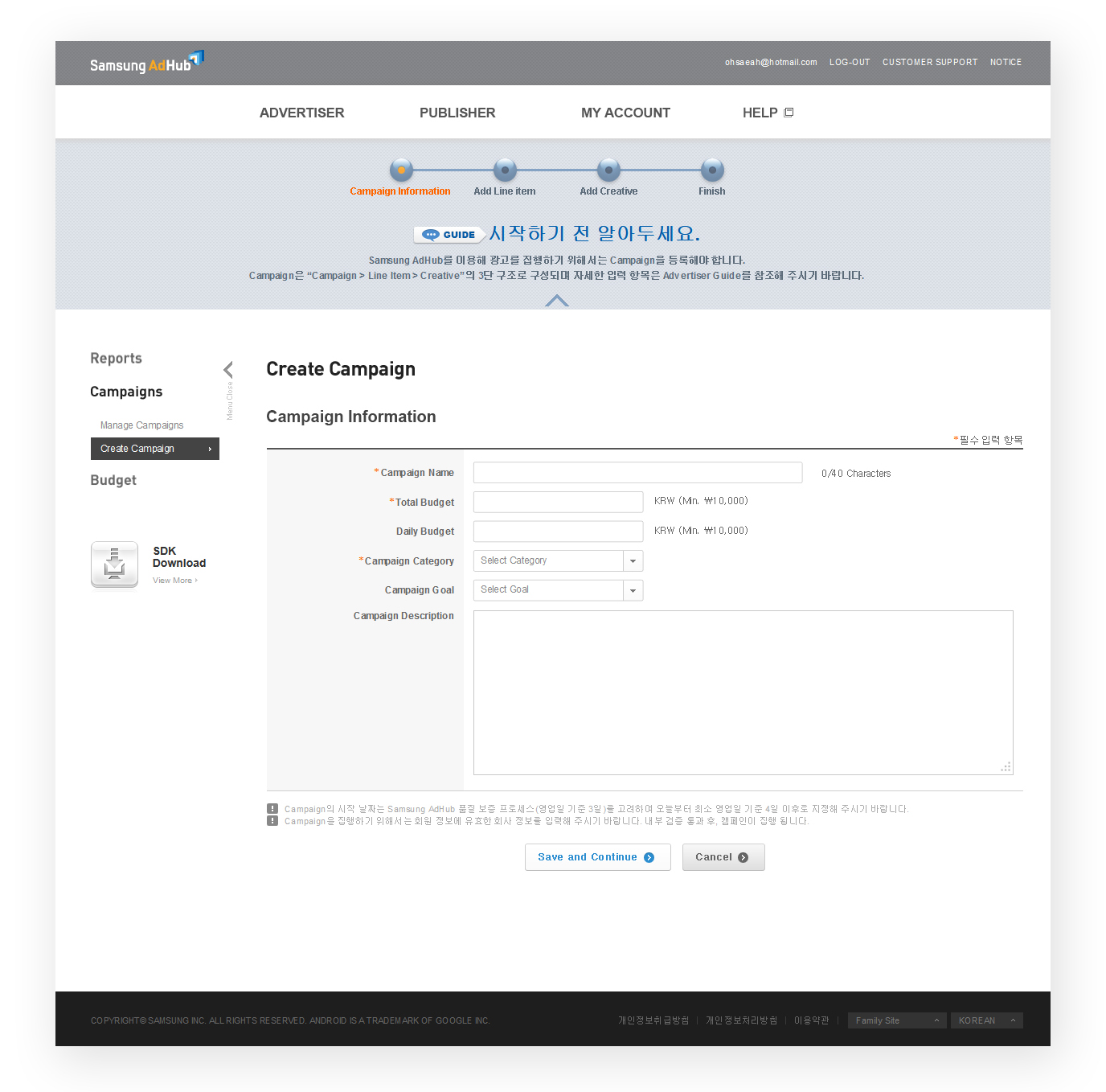Select Manage Campaigns in sidebar
The image size is (1106, 1092).
[141, 425]
